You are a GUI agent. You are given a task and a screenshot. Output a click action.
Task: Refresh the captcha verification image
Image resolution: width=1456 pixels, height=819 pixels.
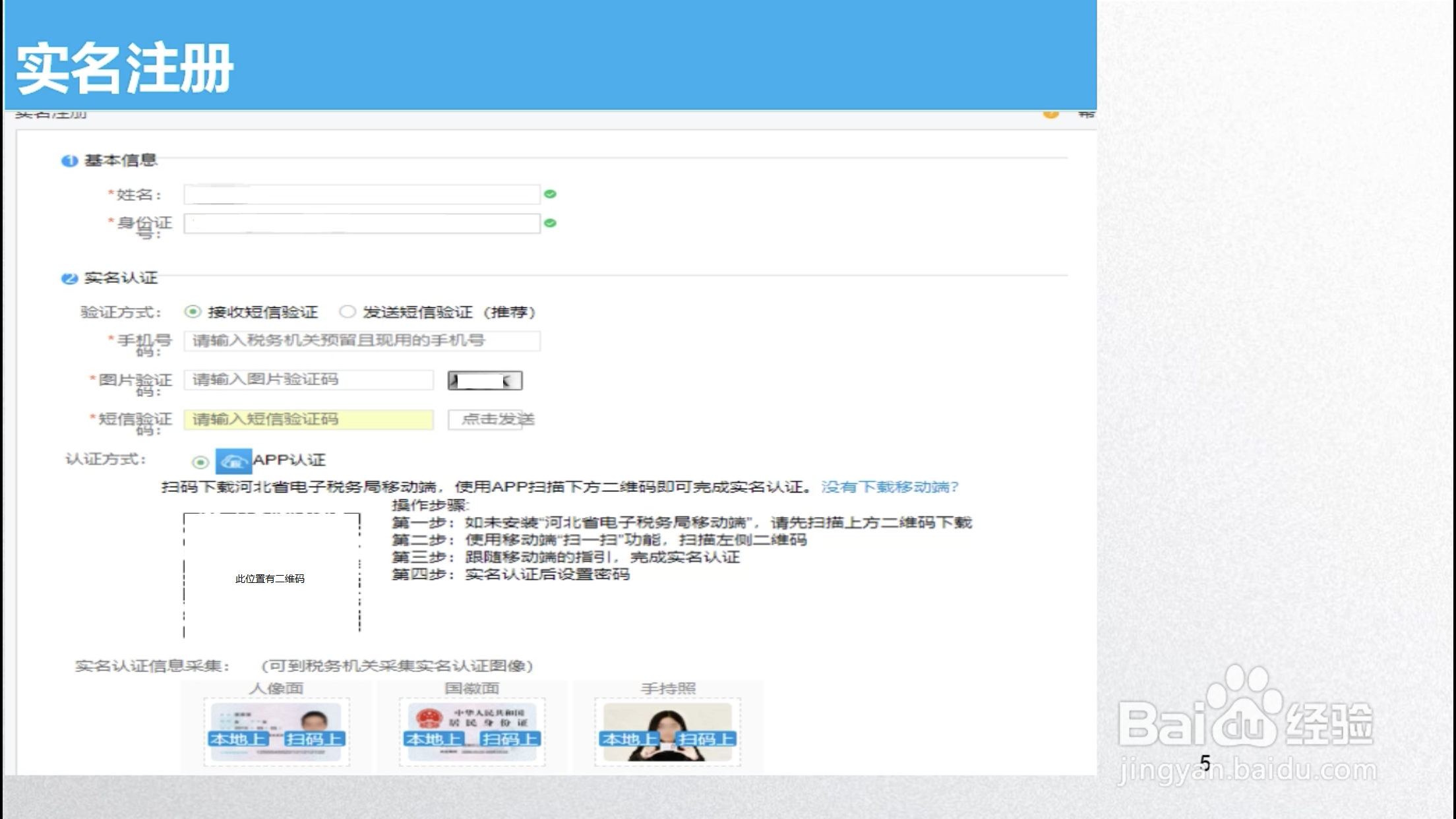click(x=485, y=380)
